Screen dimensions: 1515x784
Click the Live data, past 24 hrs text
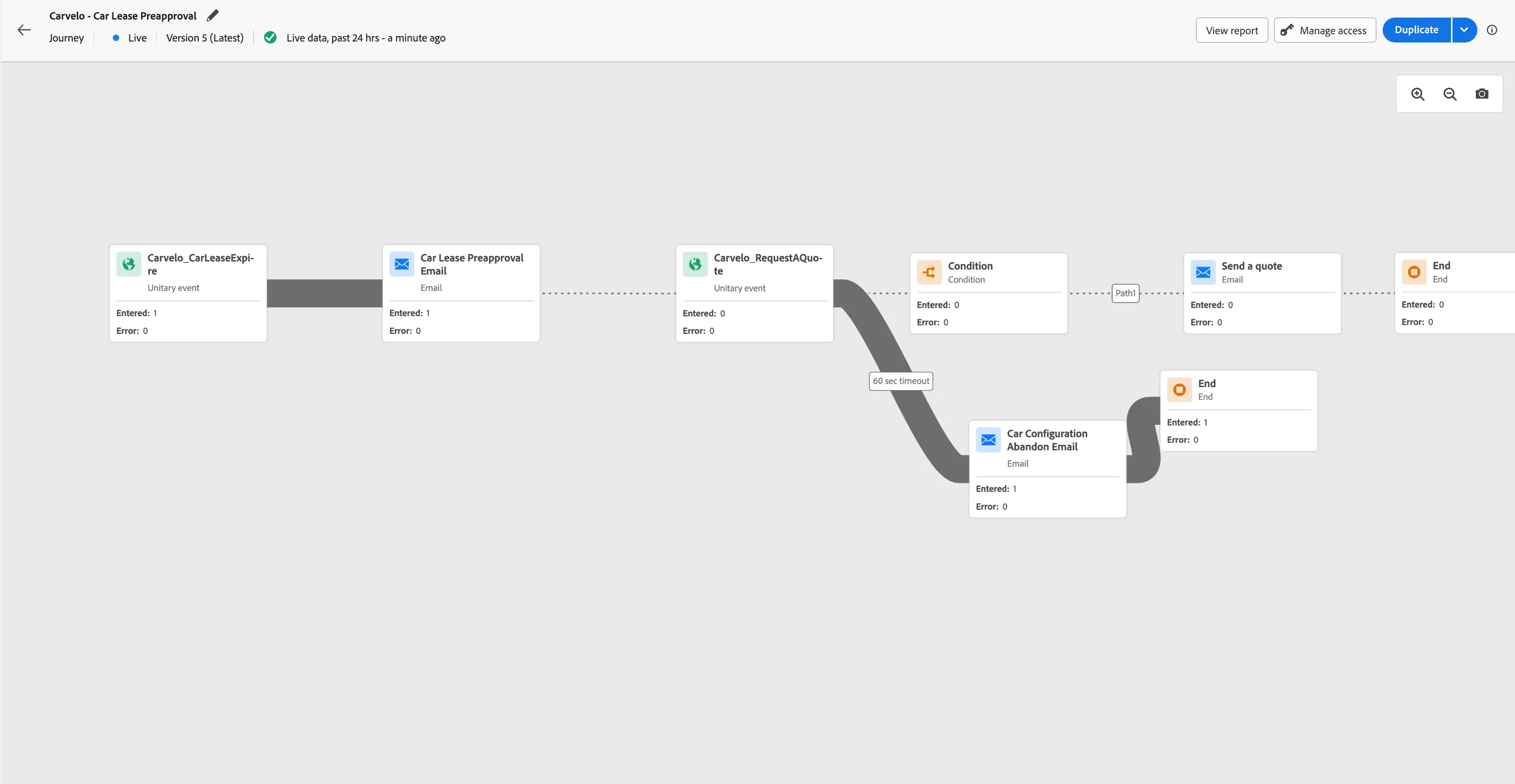pyautogui.click(x=366, y=38)
